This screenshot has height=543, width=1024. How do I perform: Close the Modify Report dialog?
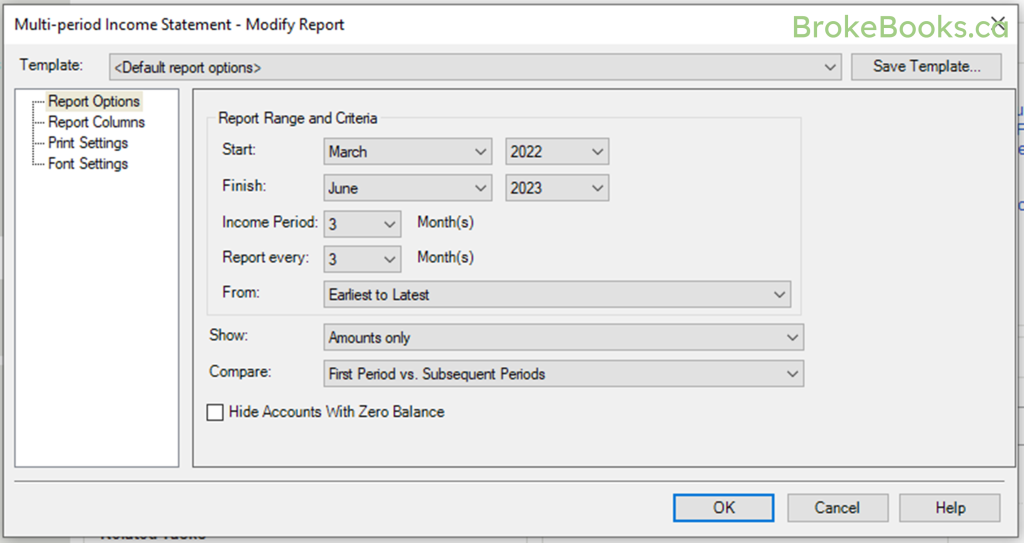997,22
